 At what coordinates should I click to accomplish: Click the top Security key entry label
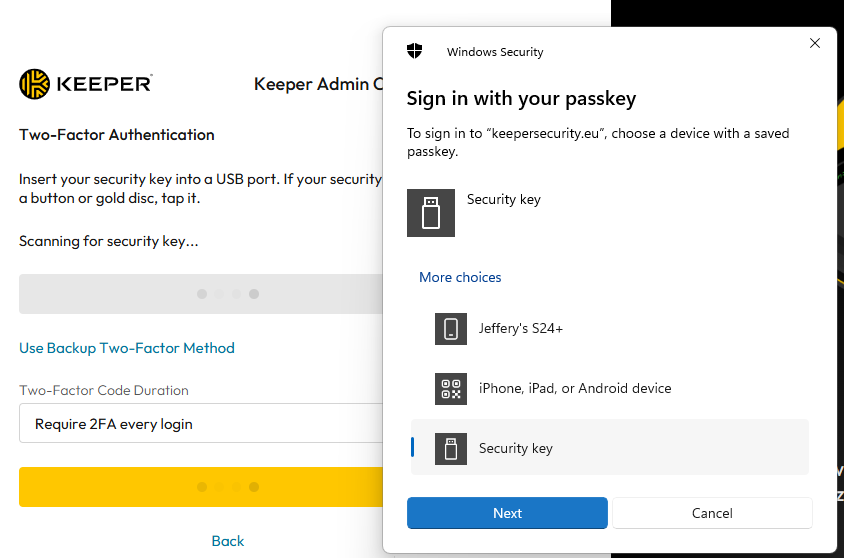[503, 199]
